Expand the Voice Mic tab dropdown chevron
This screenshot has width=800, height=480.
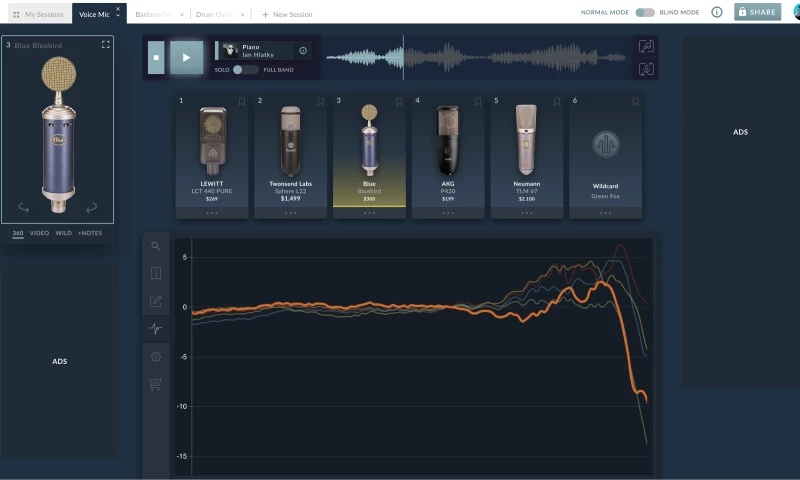tap(118, 16)
